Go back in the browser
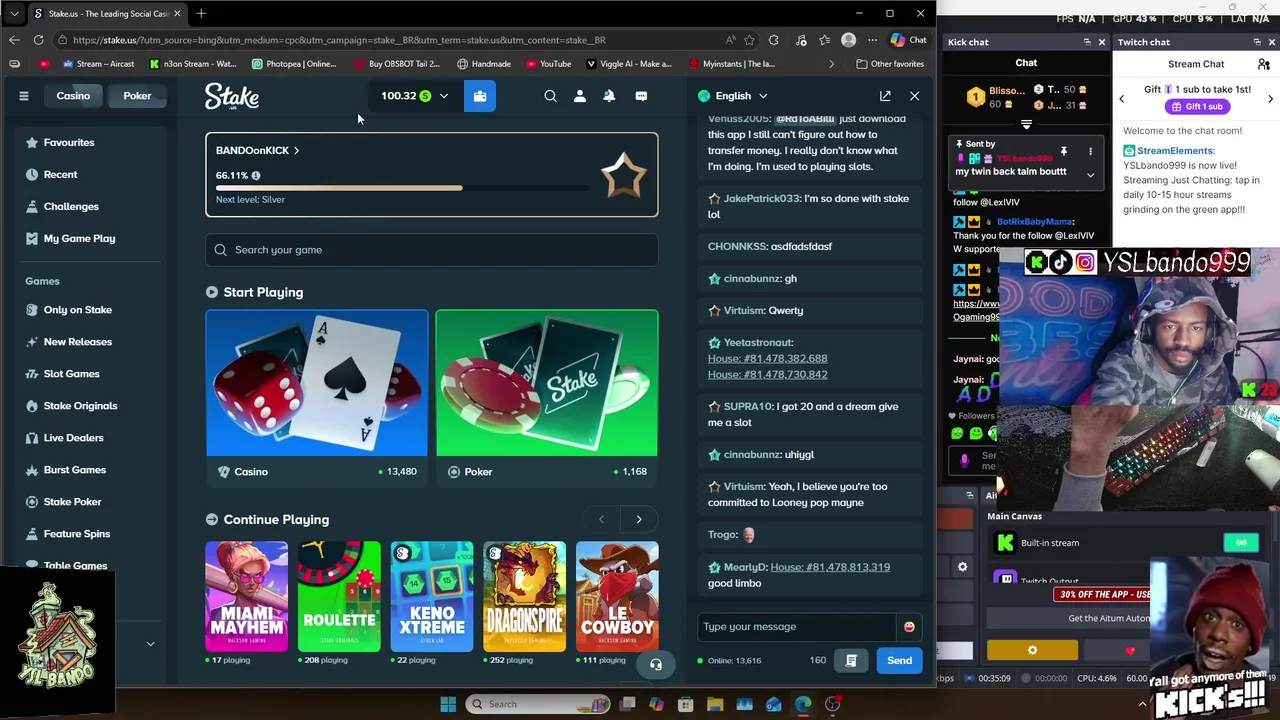 (x=14, y=40)
